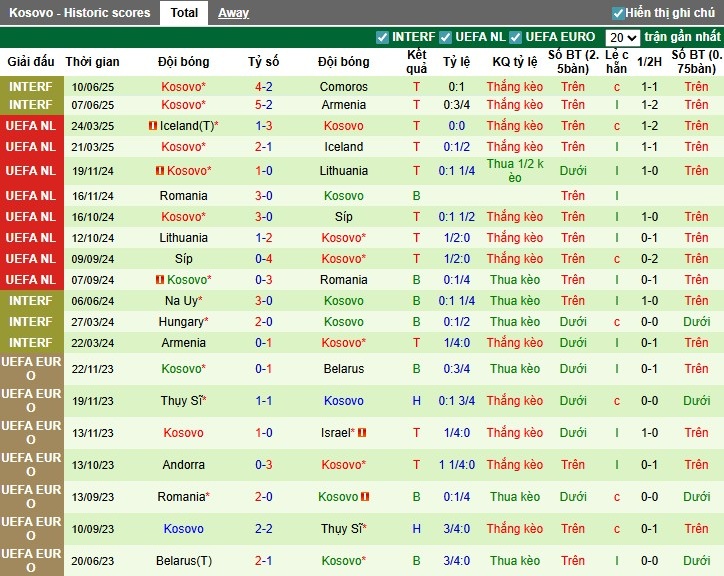The width and height of the screenshot is (724, 576).
Task: Click the Armenia team in 07/06/25 row
Action: (x=343, y=105)
